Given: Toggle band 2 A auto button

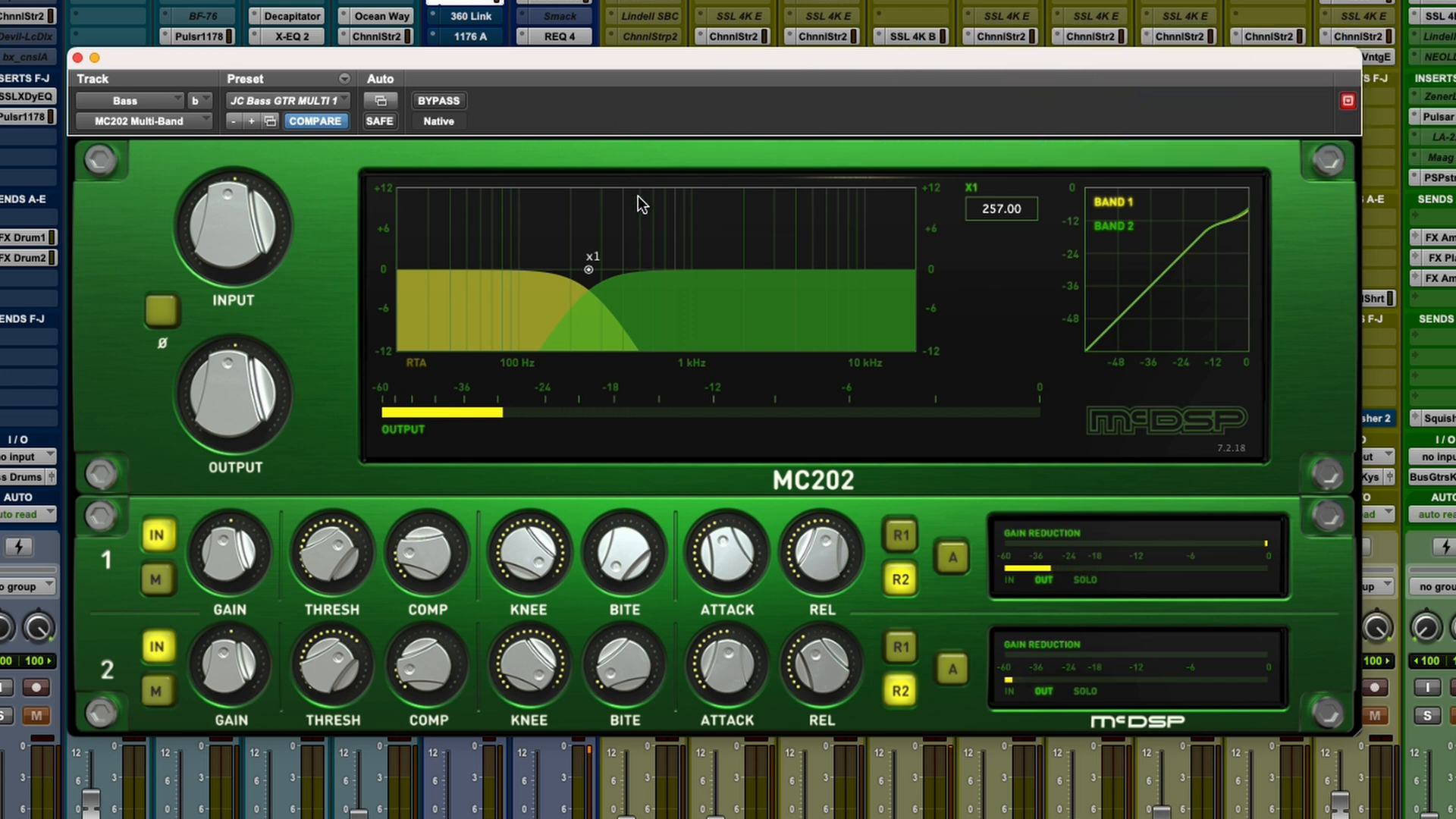Looking at the screenshot, I should tap(952, 669).
